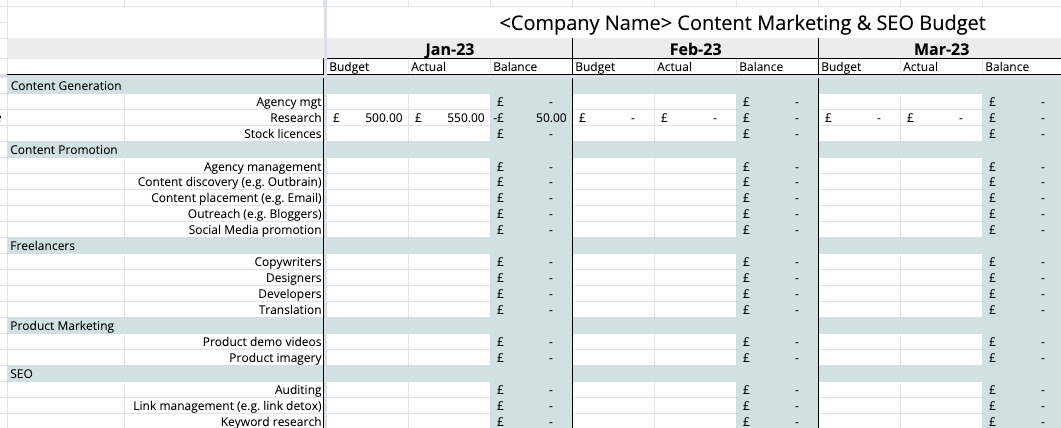This screenshot has width=1061, height=428.
Task: Select the Jan-23 month header
Action: tap(449, 49)
